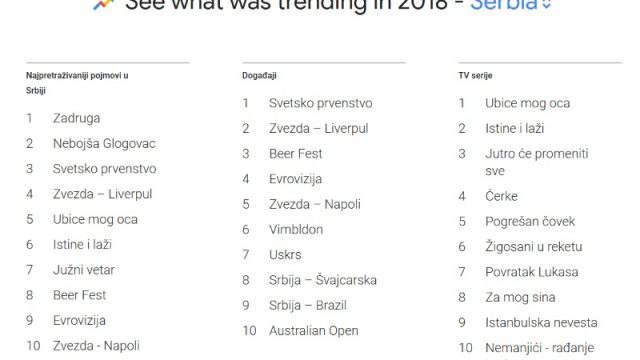Click Uskrs in events list
Image resolution: width=640 pixels, height=360 pixels.
[285, 255]
